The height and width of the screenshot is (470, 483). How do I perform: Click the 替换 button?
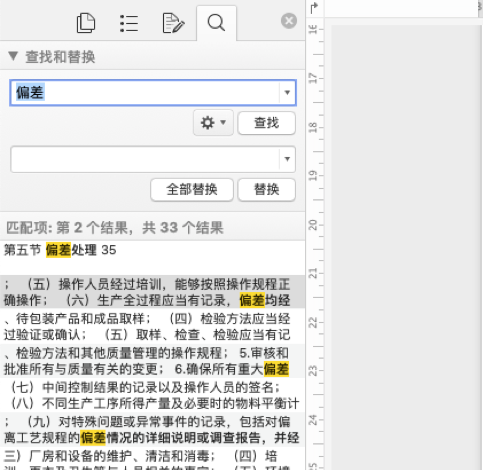266,190
